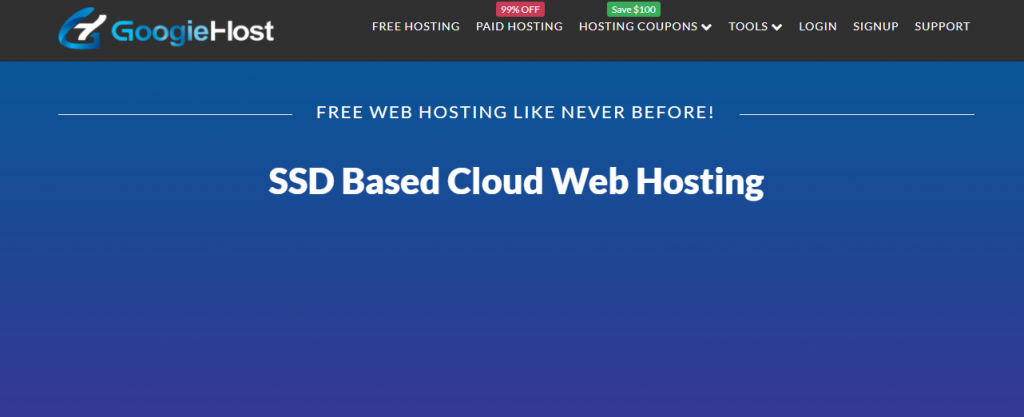This screenshot has height=417, width=1024.
Task: Click the Save $100 green badge
Action: pyautogui.click(x=633, y=9)
